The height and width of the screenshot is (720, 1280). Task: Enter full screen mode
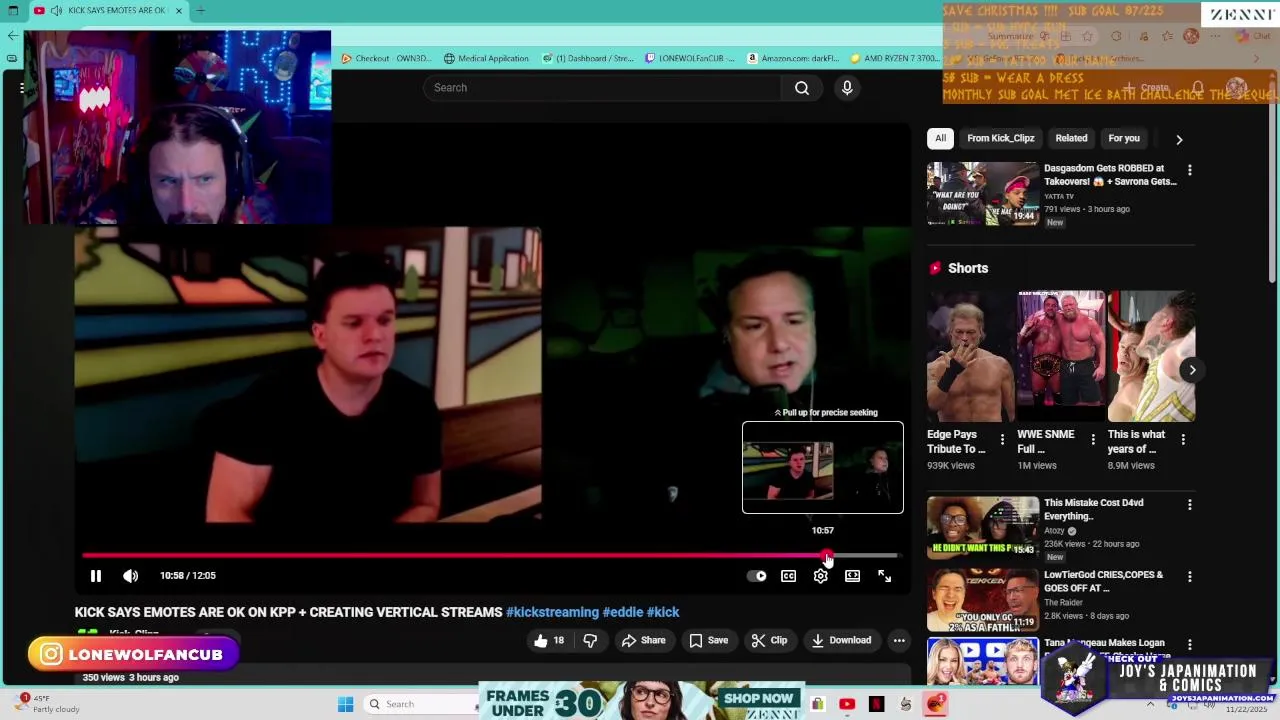884,576
